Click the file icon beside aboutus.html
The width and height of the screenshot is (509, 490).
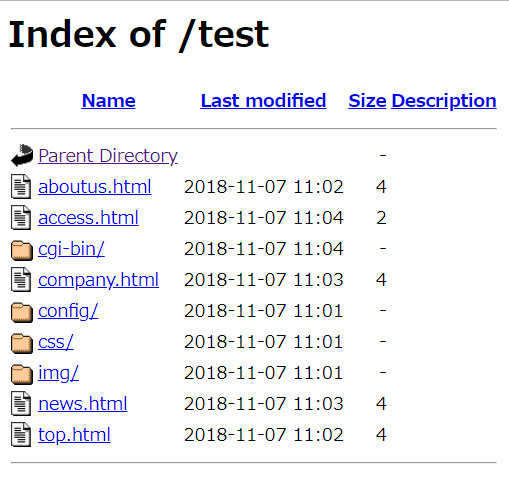[21, 186]
